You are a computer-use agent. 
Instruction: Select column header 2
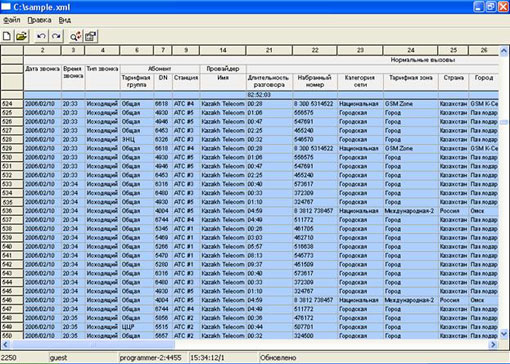(x=42, y=50)
